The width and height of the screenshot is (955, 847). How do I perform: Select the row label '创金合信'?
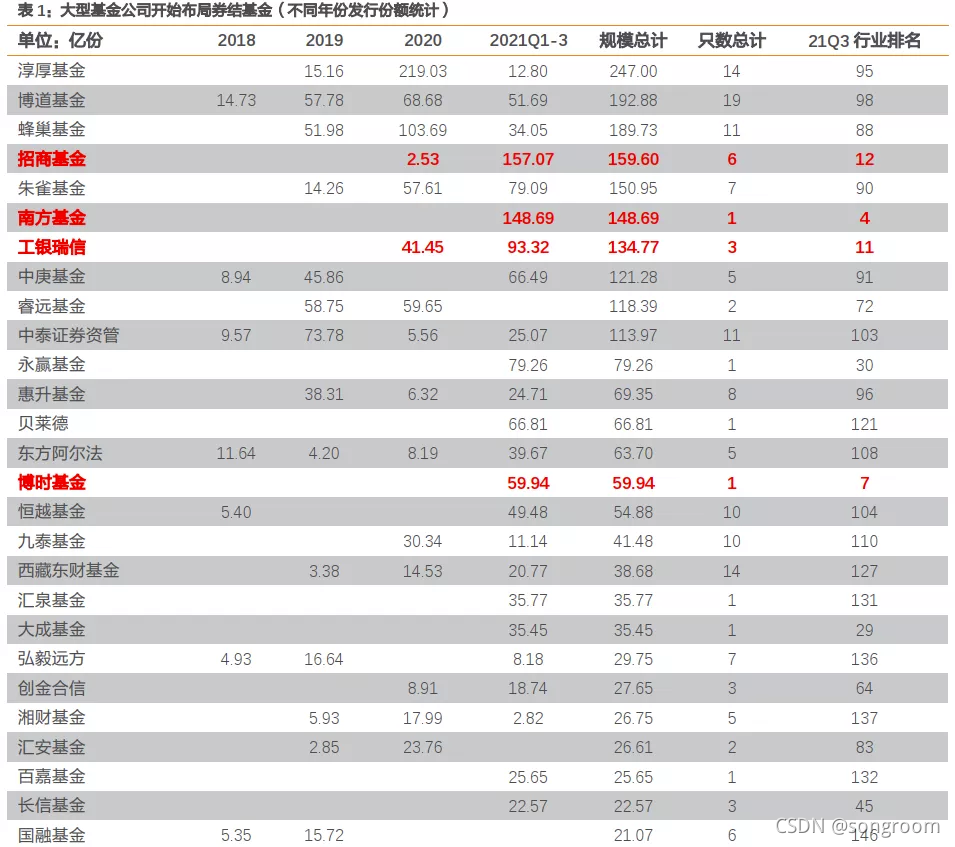point(51,688)
